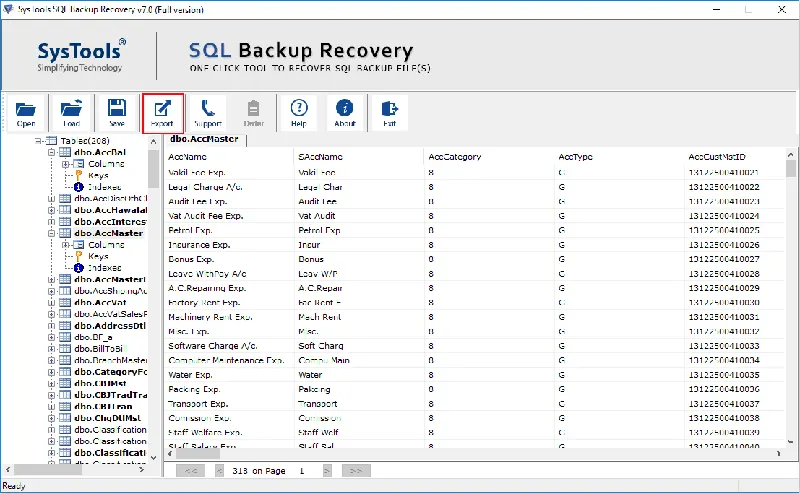Click the Load toolbar icon

click(x=71, y=113)
